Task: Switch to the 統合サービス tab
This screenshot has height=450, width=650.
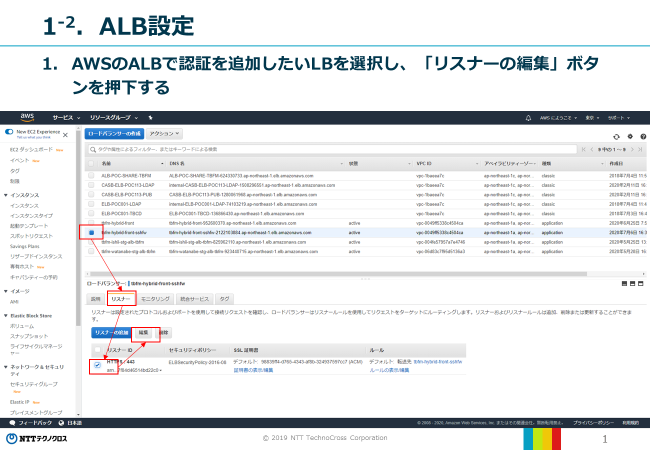Action: (x=194, y=299)
